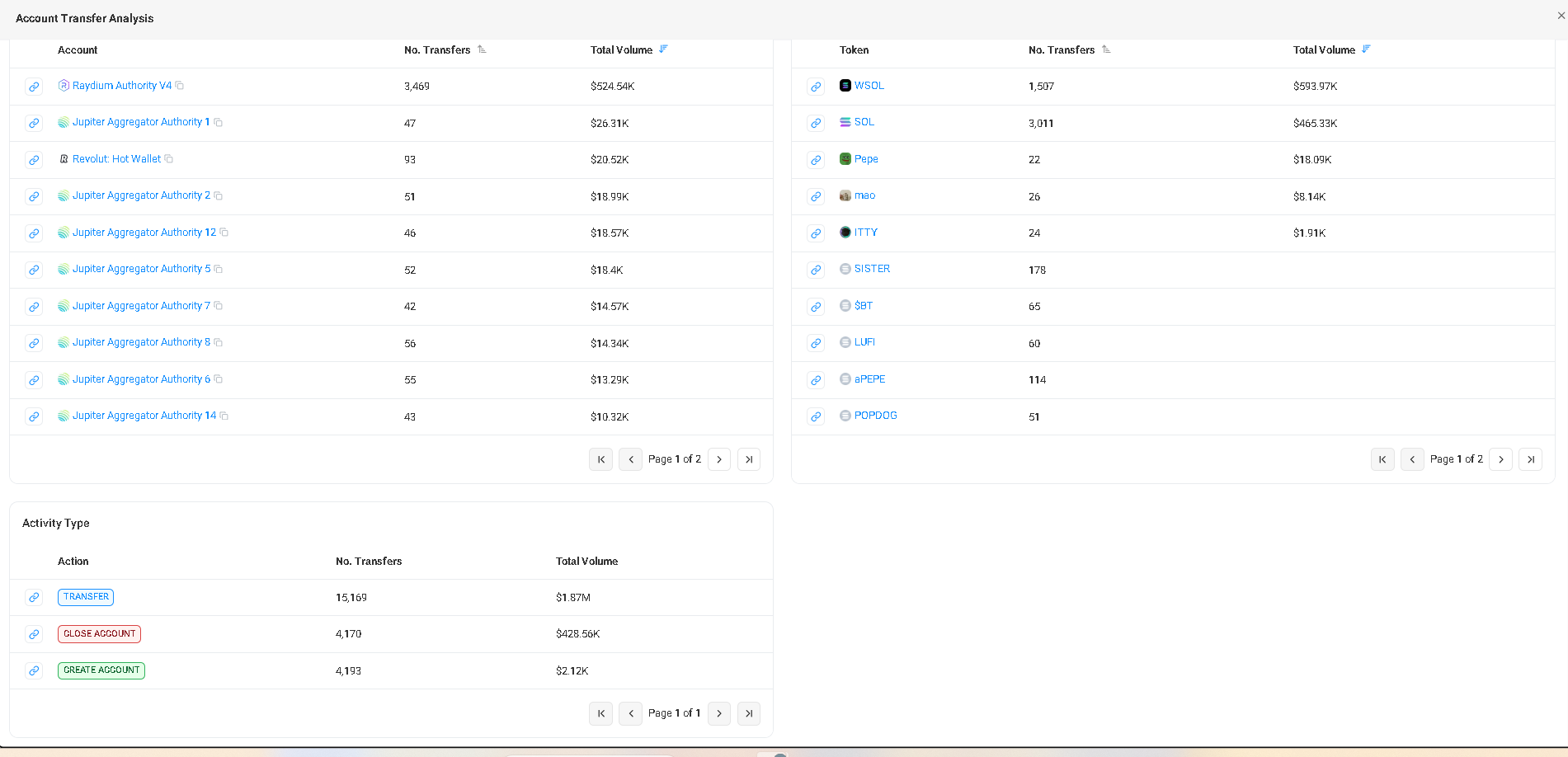Image resolution: width=1568 pixels, height=757 pixels.
Task: Click the link icon for the Pepe token row
Action: tap(816, 160)
